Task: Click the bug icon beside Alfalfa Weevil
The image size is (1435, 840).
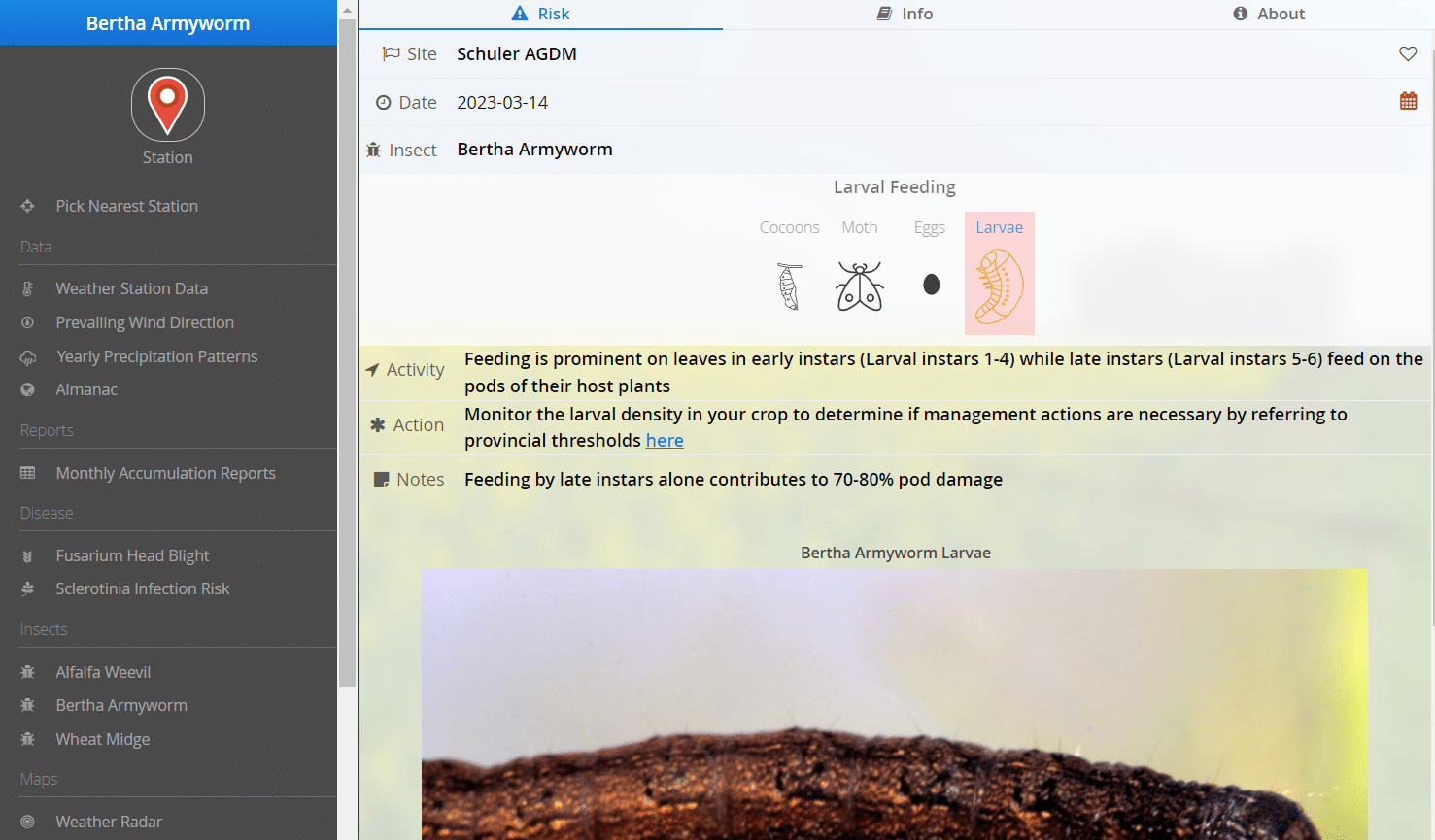Action: pyautogui.click(x=27, y=672)
